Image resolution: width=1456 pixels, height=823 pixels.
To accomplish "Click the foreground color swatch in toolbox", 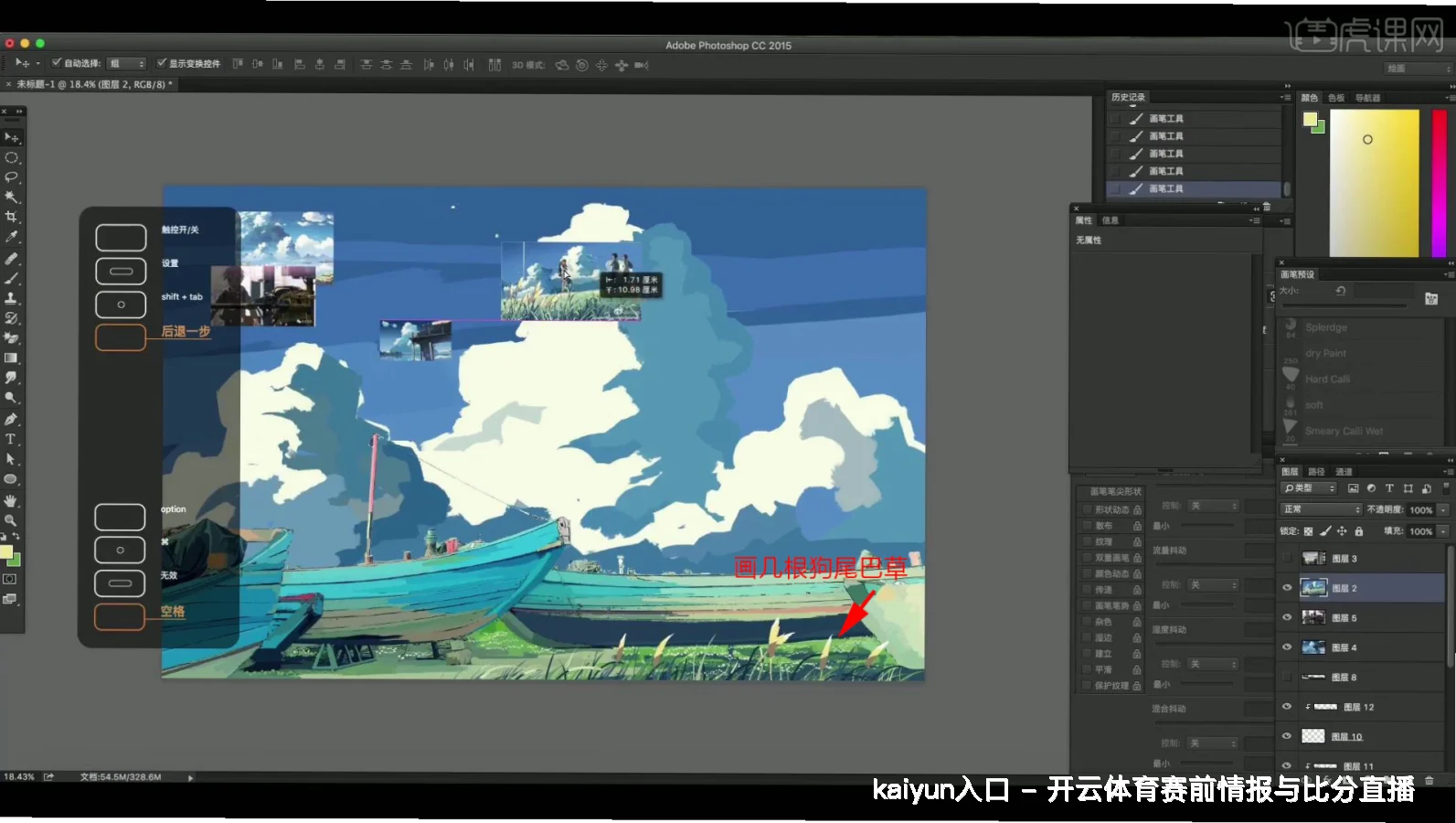I will 6,552.
